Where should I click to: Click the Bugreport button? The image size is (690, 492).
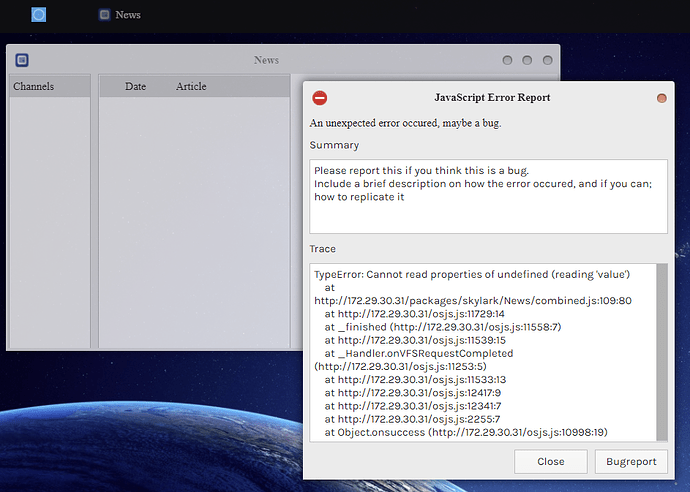coord(631,462)
